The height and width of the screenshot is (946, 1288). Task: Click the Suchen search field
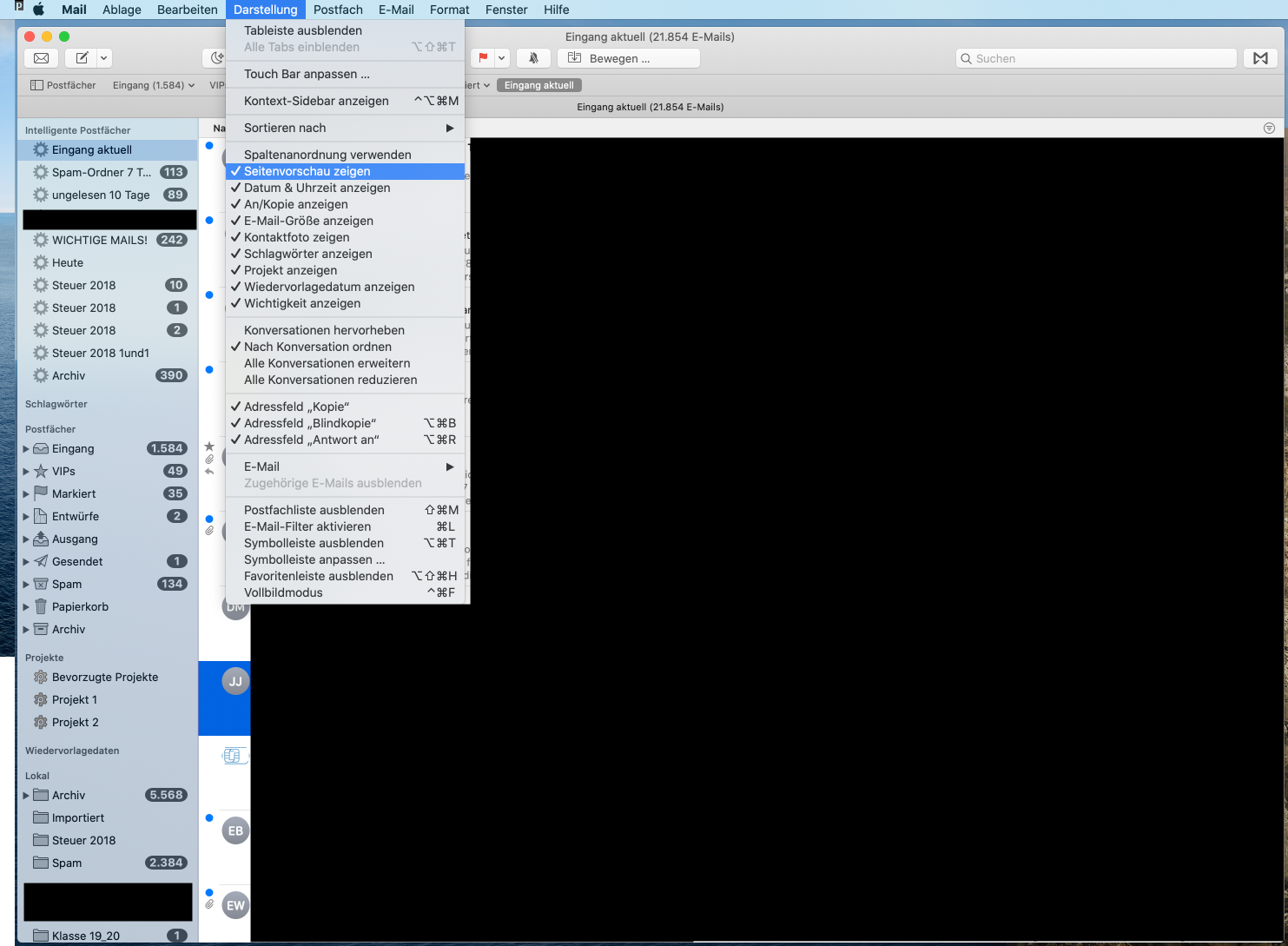tap(1096, 58)
